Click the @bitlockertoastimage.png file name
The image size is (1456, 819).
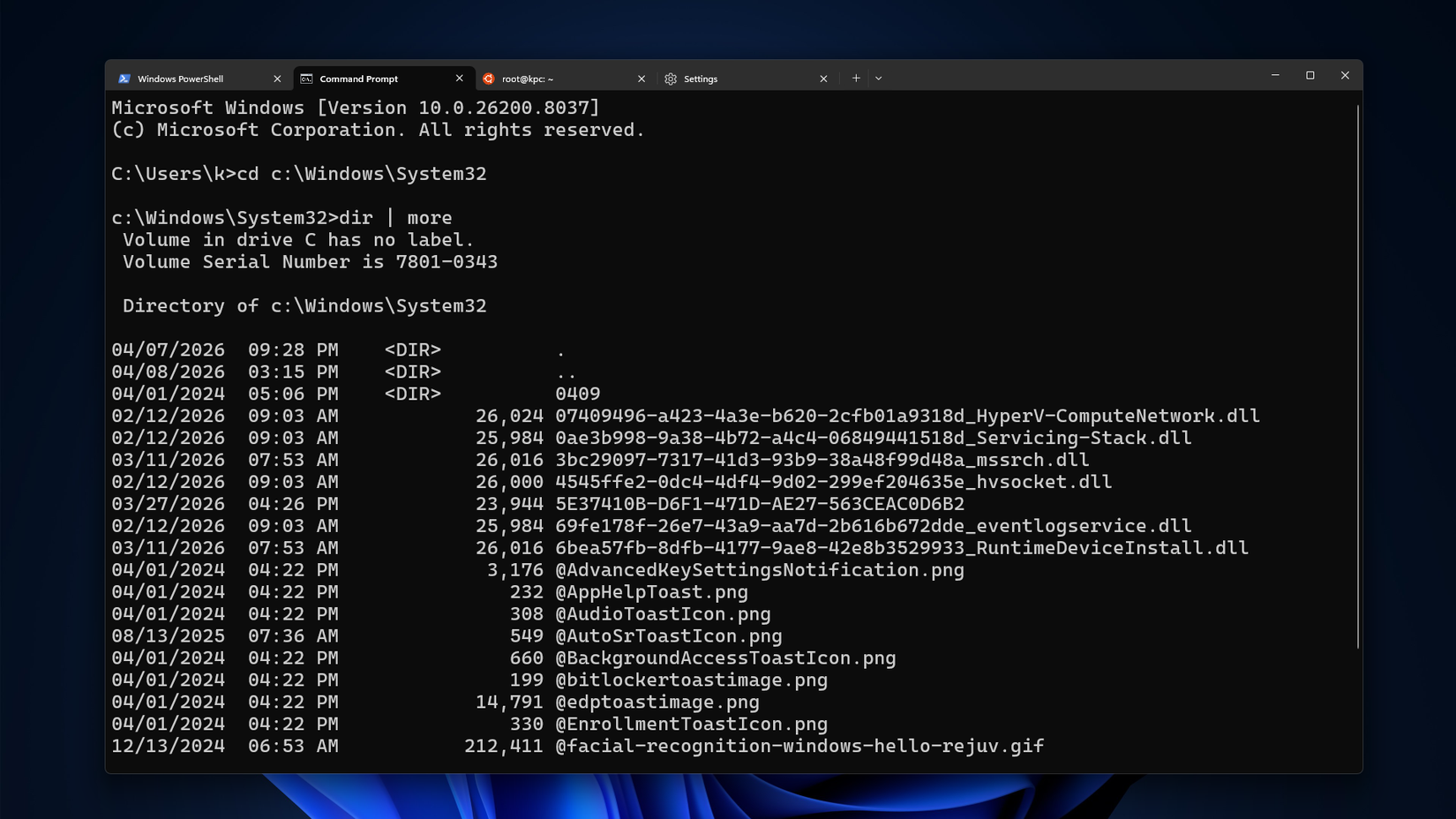point(692,680)
